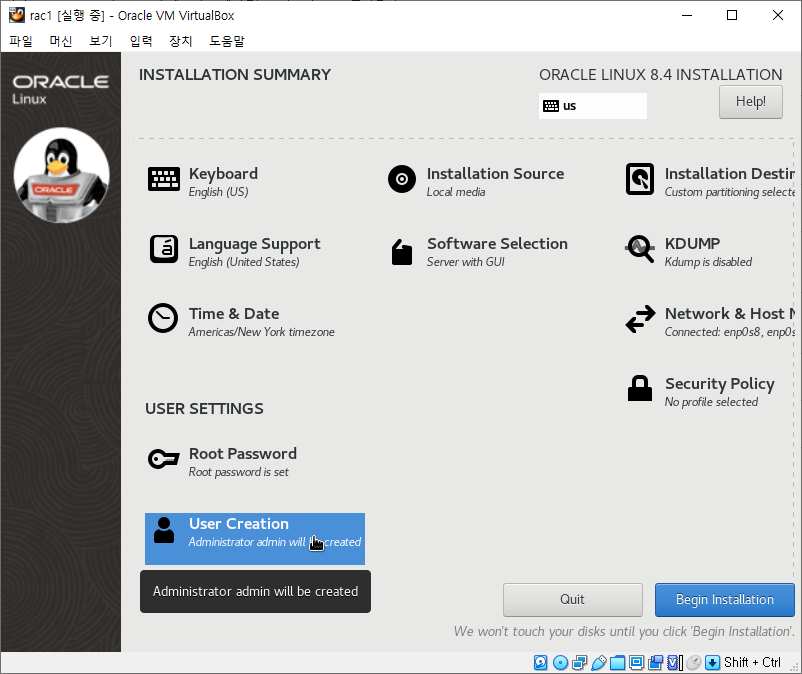The image size is (802, 674).
Task: Click the Security Policy lock icon
Action: (640, 388)
